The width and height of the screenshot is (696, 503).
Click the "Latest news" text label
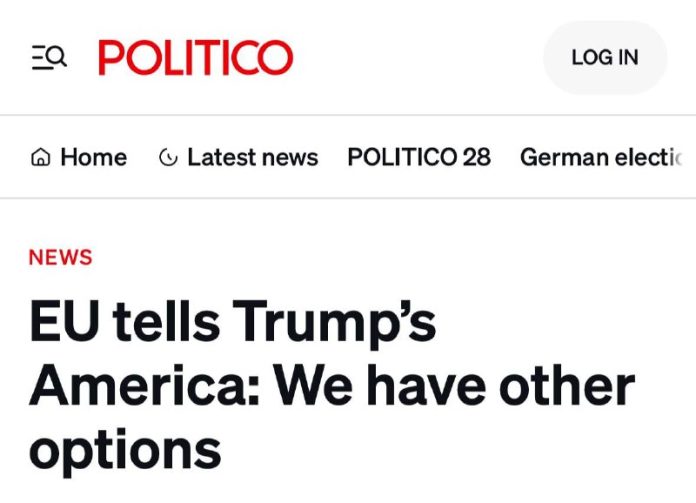pos(253,158)
